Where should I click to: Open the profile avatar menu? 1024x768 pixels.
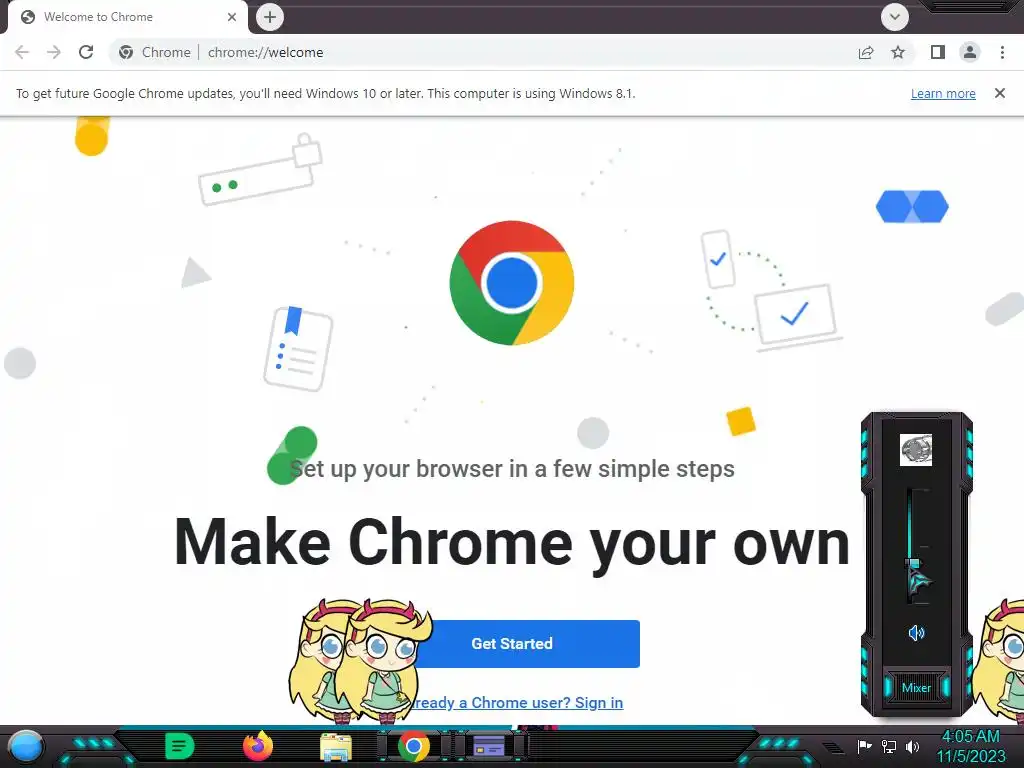970,52
